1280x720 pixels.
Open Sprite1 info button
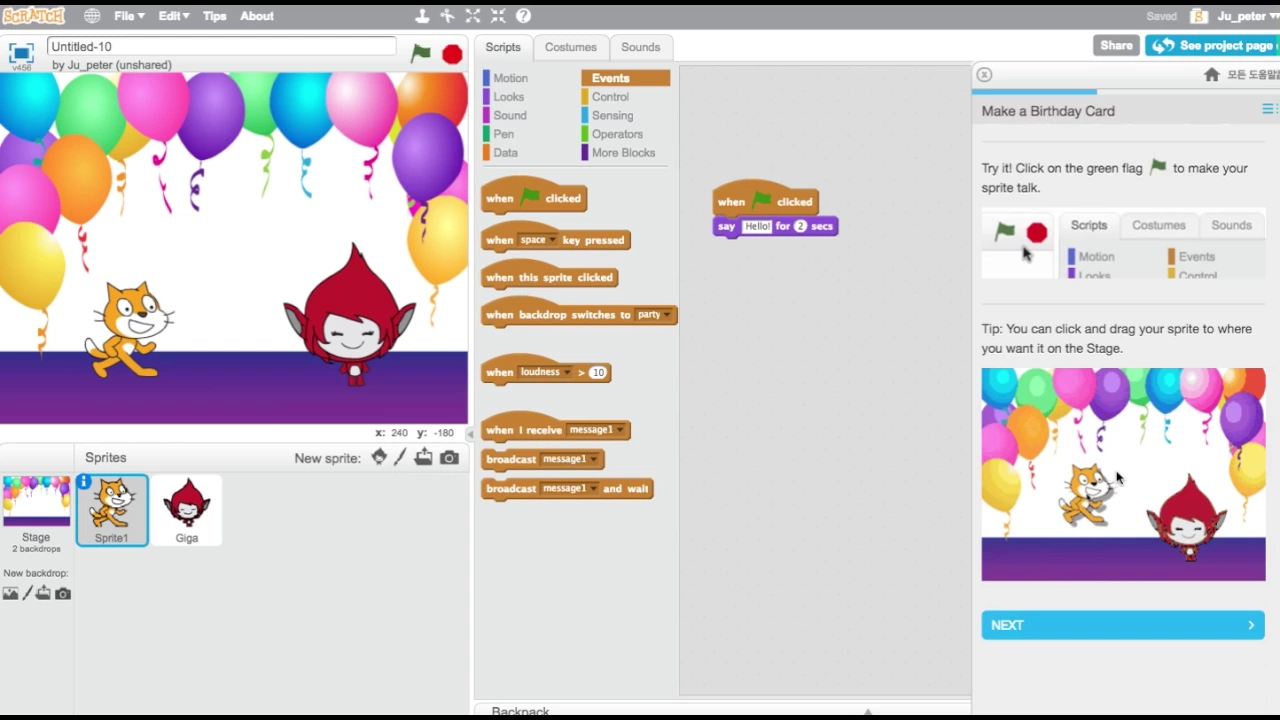(x=84, y=482)
